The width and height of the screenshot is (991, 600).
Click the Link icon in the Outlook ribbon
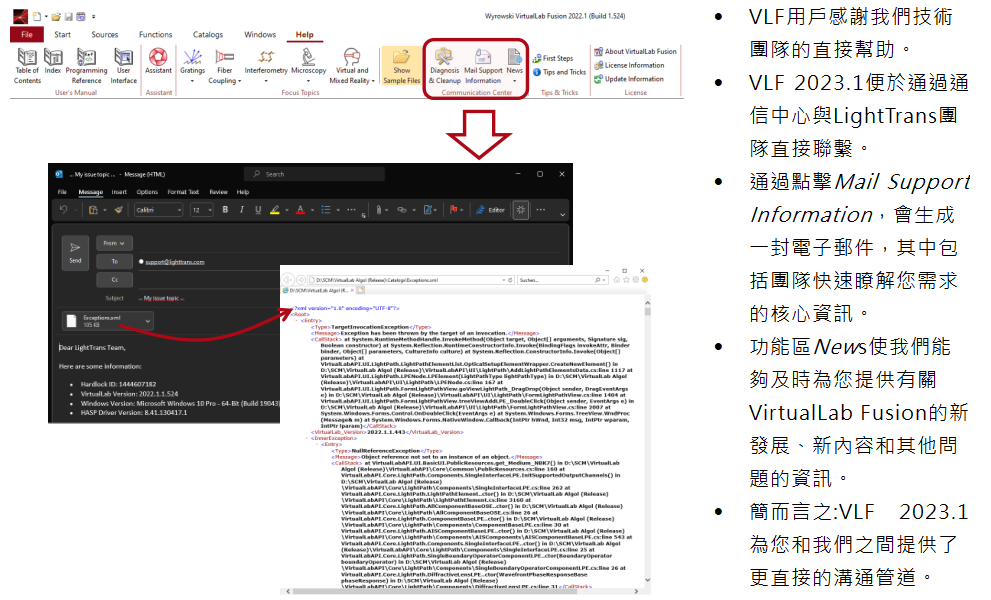tap(401, 210)
